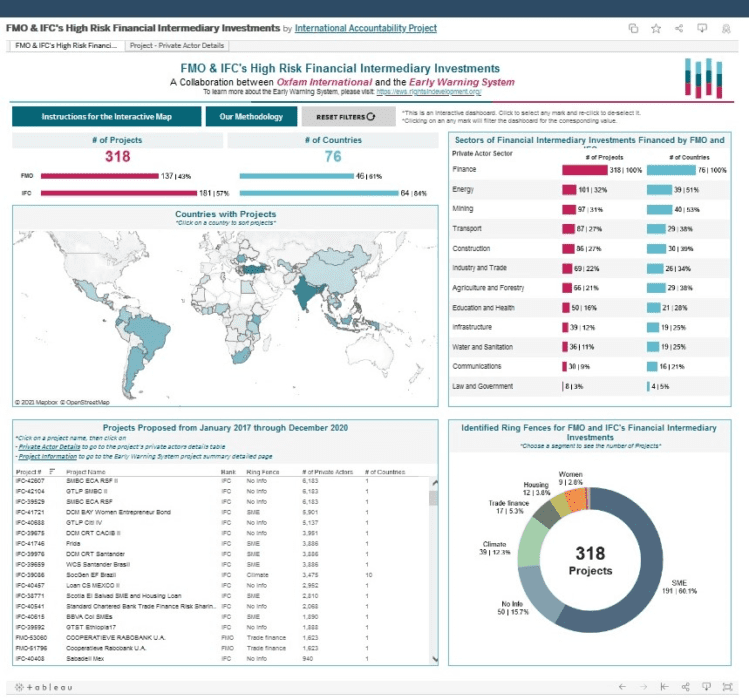This screenshot has height=700, width=749.
Task: Select project 'DCM BAY Women Entrepreneur Bond'
Action: coord(118,512)
